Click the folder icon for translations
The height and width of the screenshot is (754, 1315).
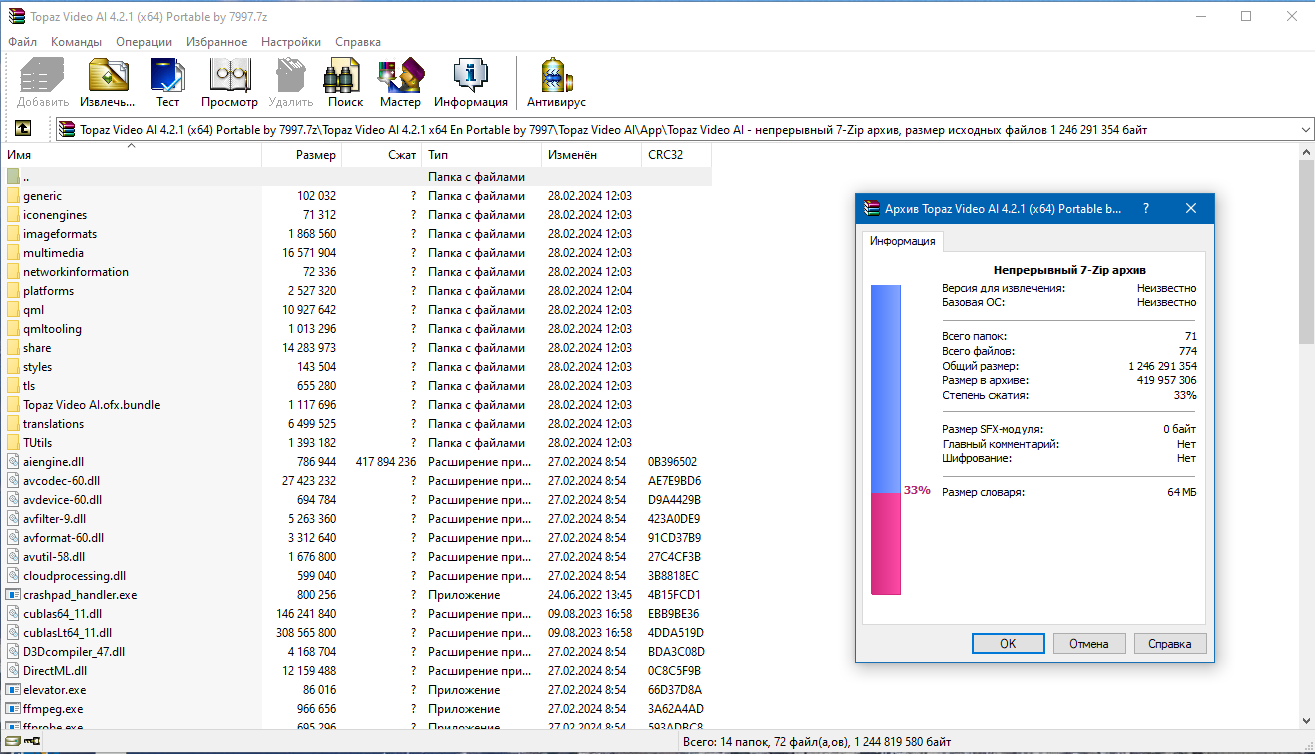coord(13,424)
